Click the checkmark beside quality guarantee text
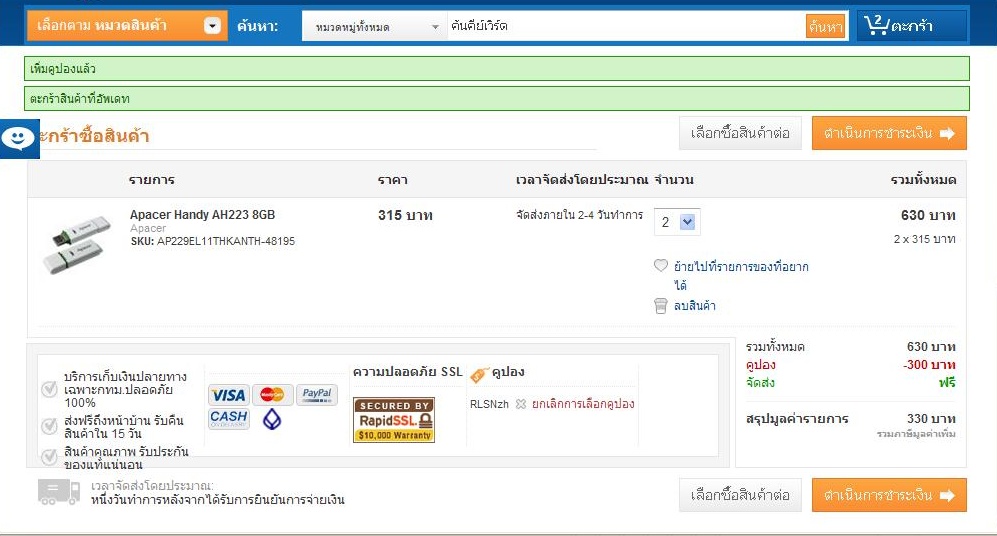Viewport: 997px width, 536px height. coord(49,457)
